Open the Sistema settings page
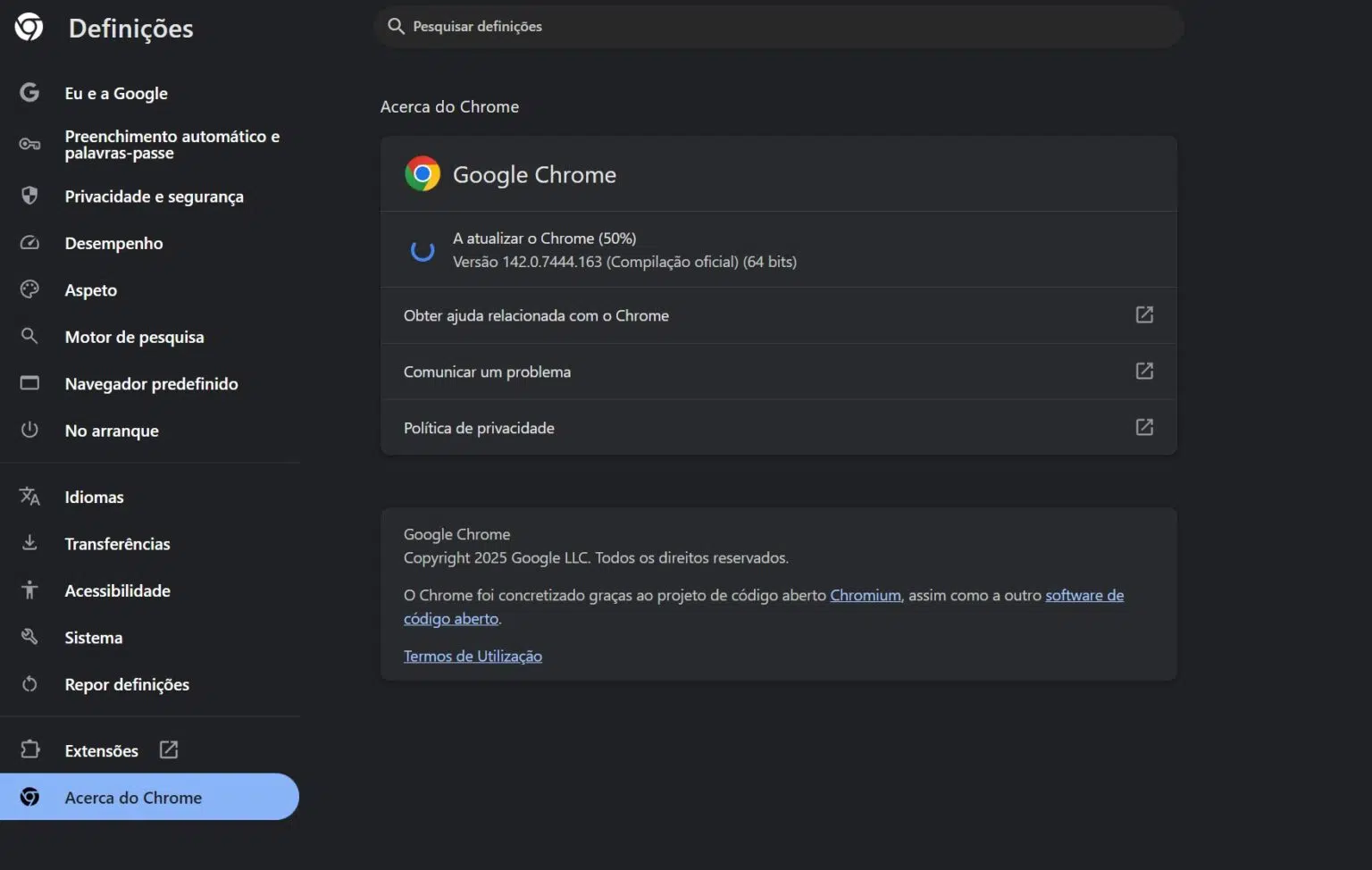The image size is (1372, 870). (x=94, y=638)
